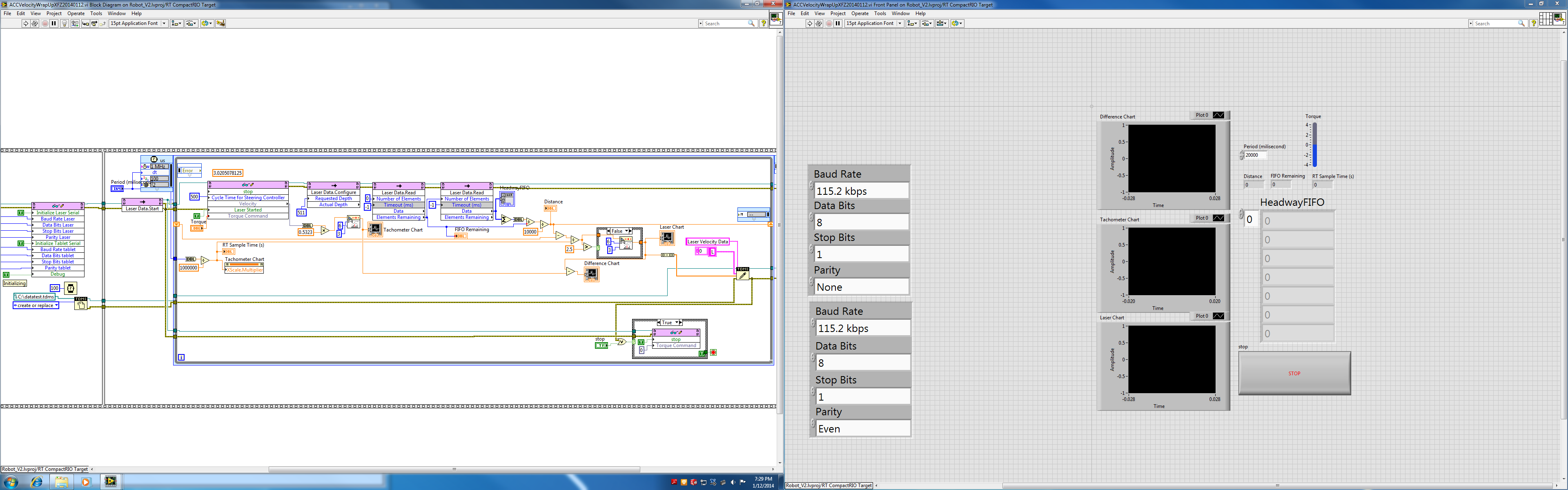This screenshot has width=1568, height=490.
Task: Click Tachometer Chart Plot 0 legend
Action: click(1209, 218)
